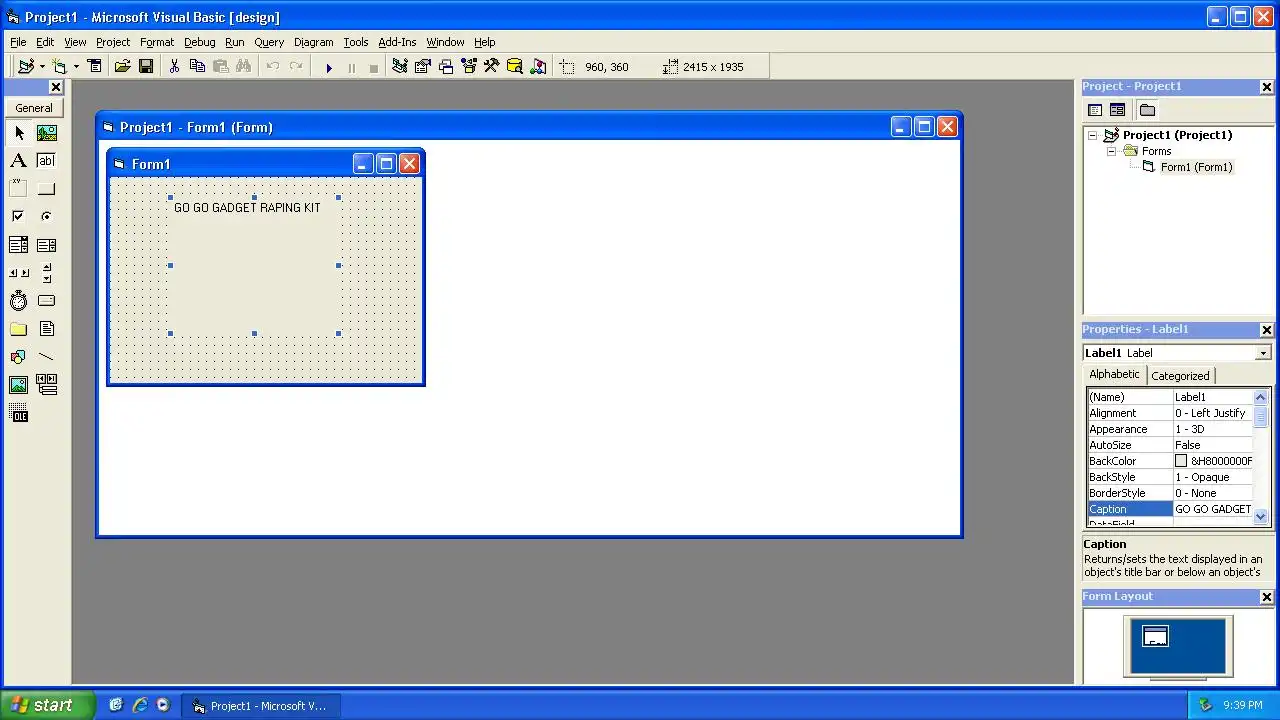Select the horizontal scroll bar tool

[19, 273]
